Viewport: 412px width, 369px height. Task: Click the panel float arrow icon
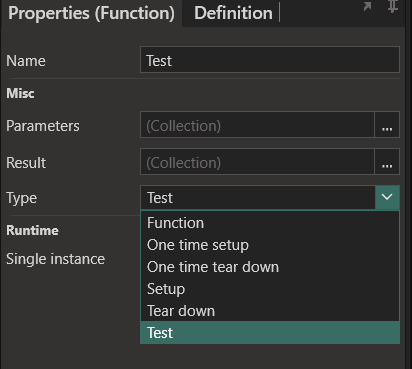[367, 6]
